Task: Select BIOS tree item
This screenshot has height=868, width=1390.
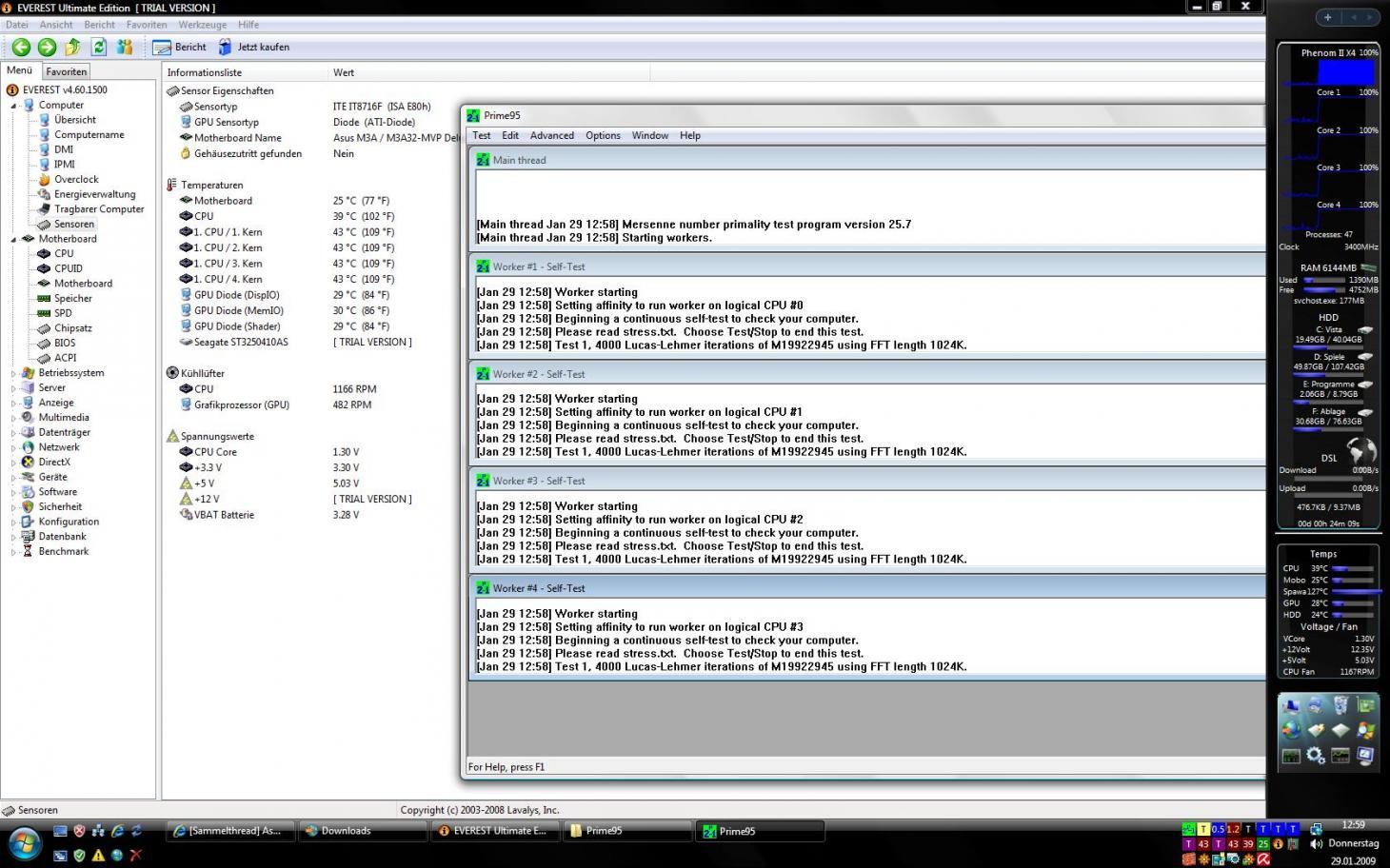Action: tap(65, 343)
